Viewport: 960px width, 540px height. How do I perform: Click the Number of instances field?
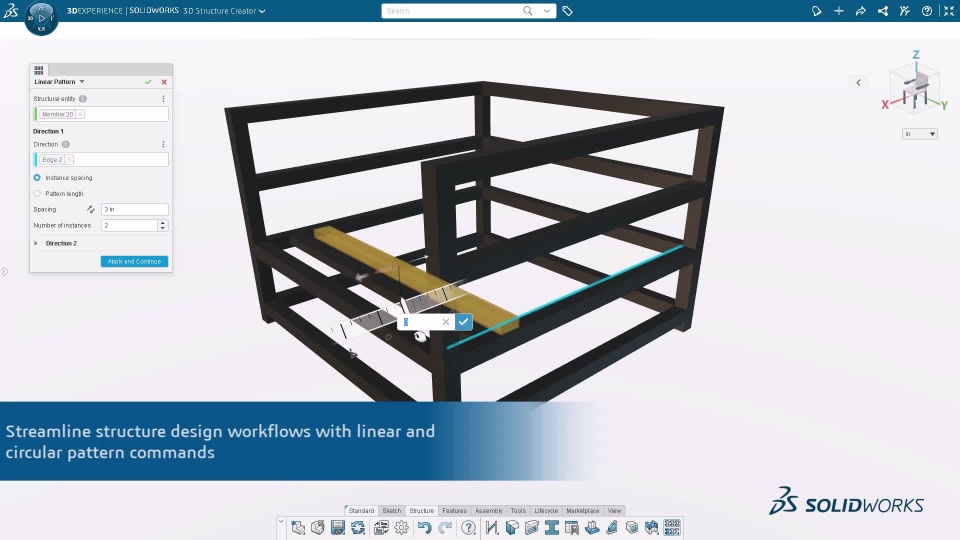(129, 225)
